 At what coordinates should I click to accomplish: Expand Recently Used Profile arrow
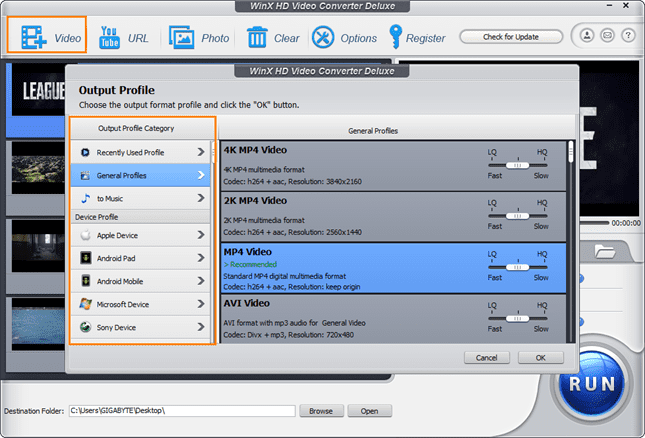coord(201,152)
